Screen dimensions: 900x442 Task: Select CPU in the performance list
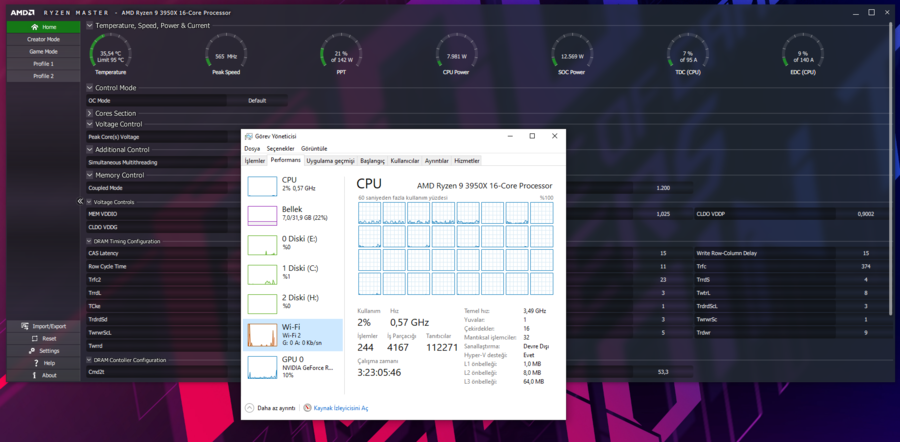[x=293, y=185]
